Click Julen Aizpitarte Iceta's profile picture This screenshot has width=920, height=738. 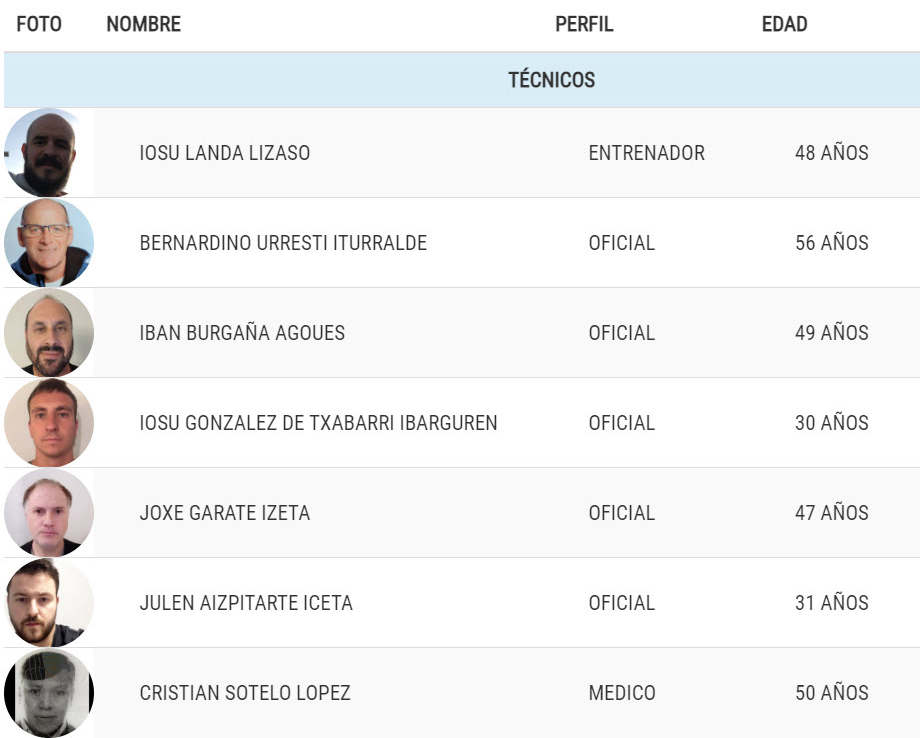coord(49,602)
